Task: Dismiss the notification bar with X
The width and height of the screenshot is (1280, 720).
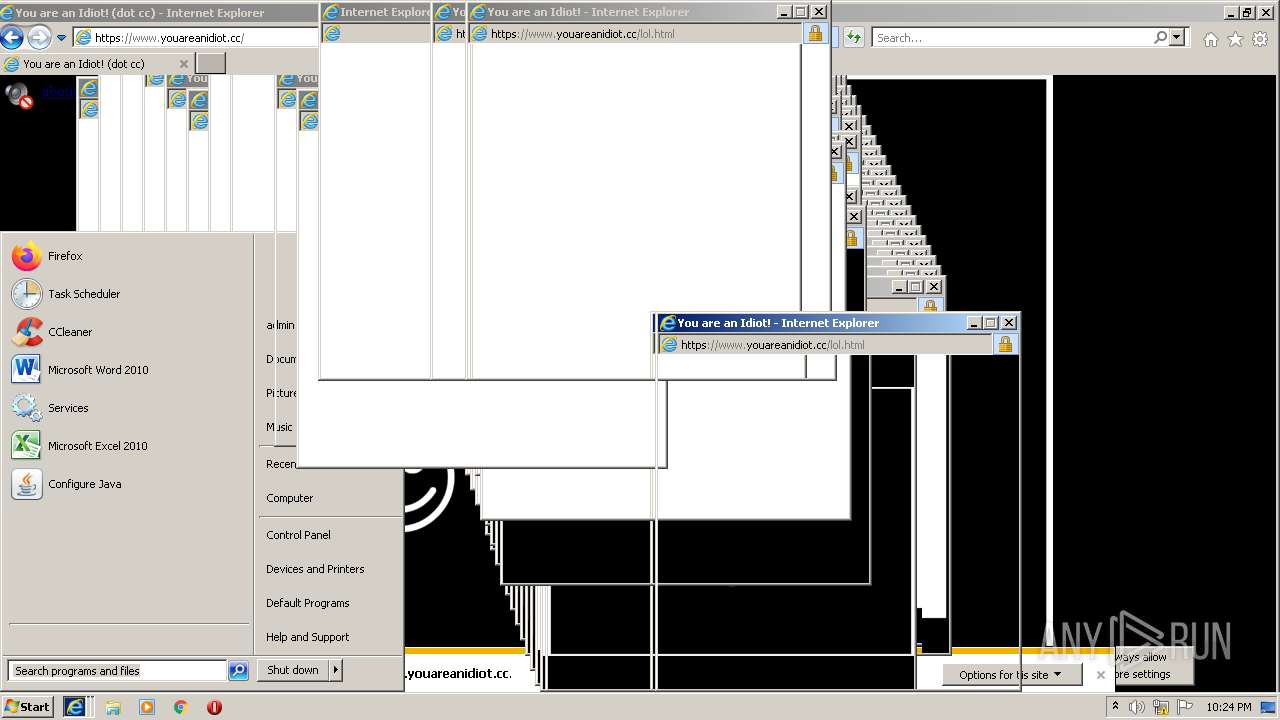Action: pyautogui.click(x=1101, y=675)
